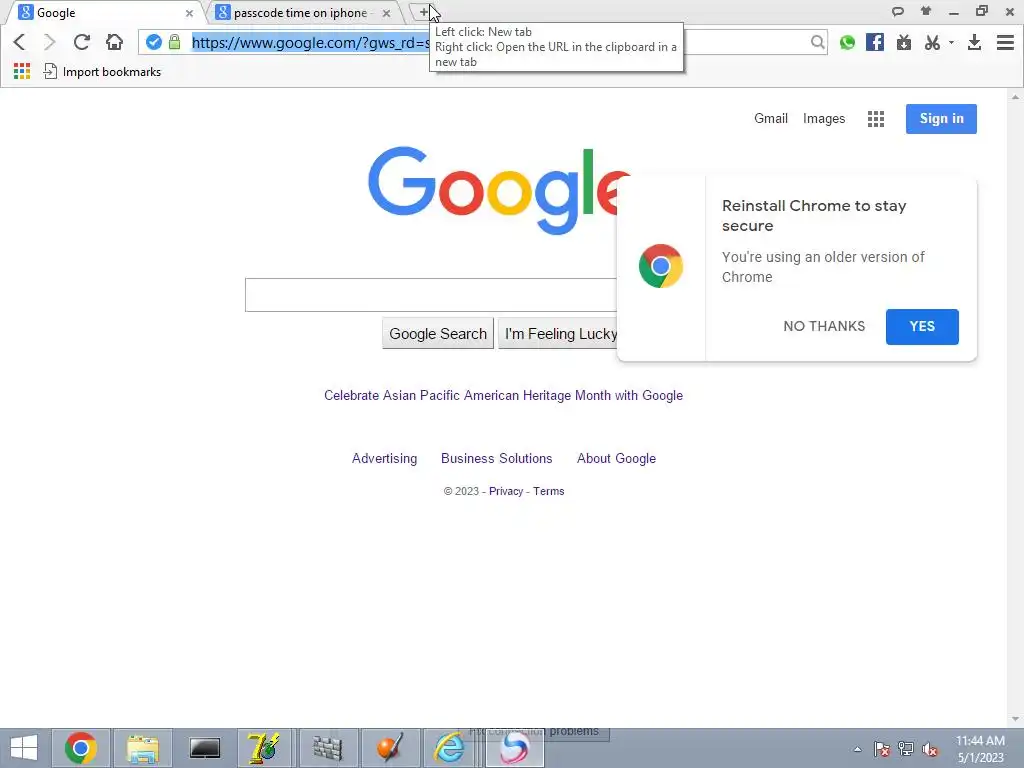Open File Explorer from taskbar
This screenshot has height=768, width=1024.
click(143, 748)
